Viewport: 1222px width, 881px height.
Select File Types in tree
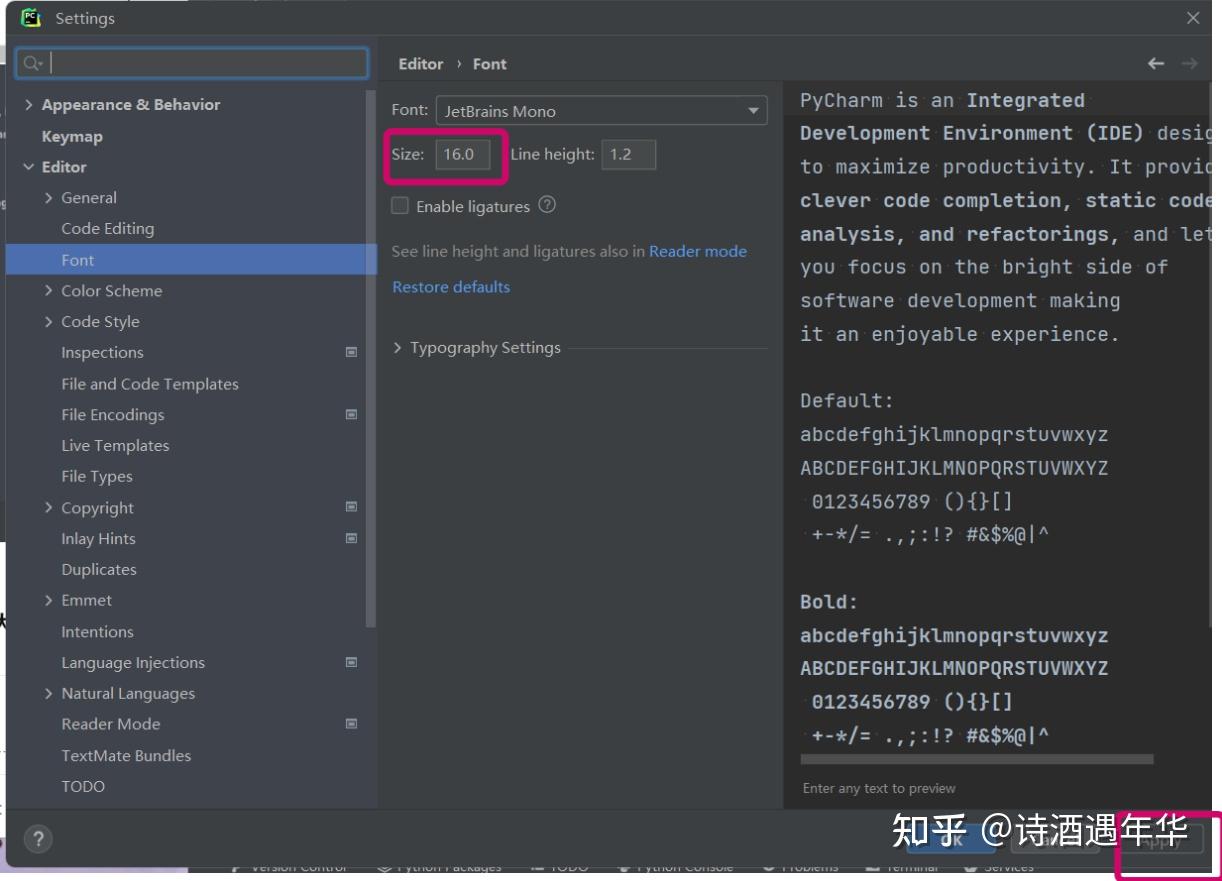[96, 477]
